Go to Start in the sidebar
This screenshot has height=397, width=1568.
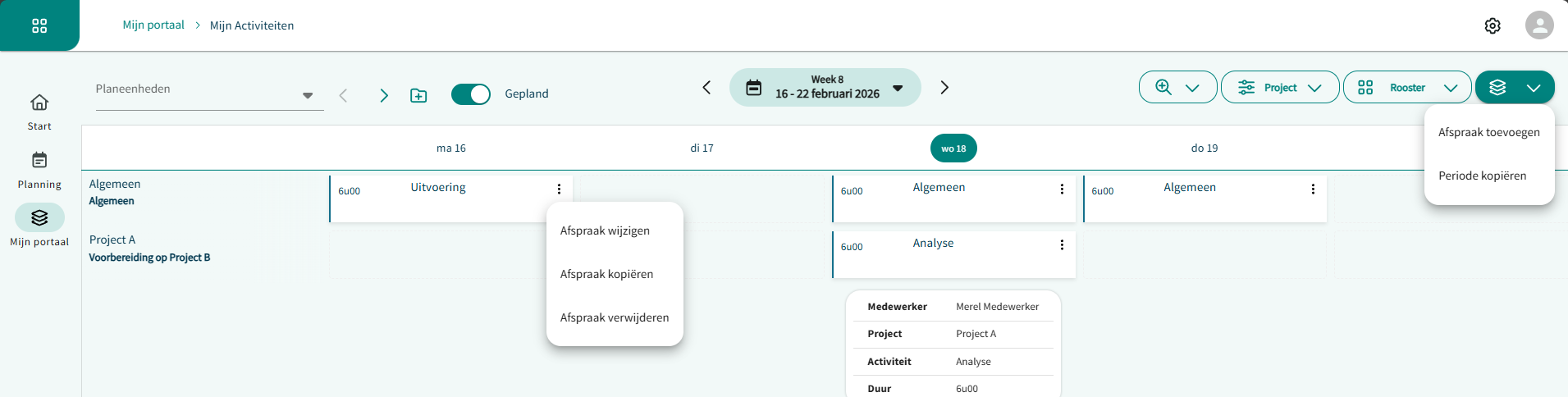click(x=39, y=112)
